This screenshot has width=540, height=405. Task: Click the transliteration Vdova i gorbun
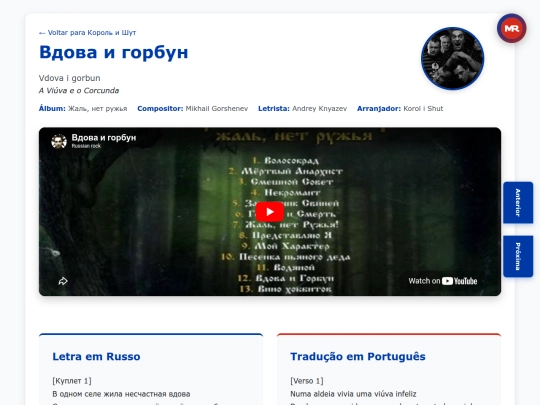(x=70, y=78)
